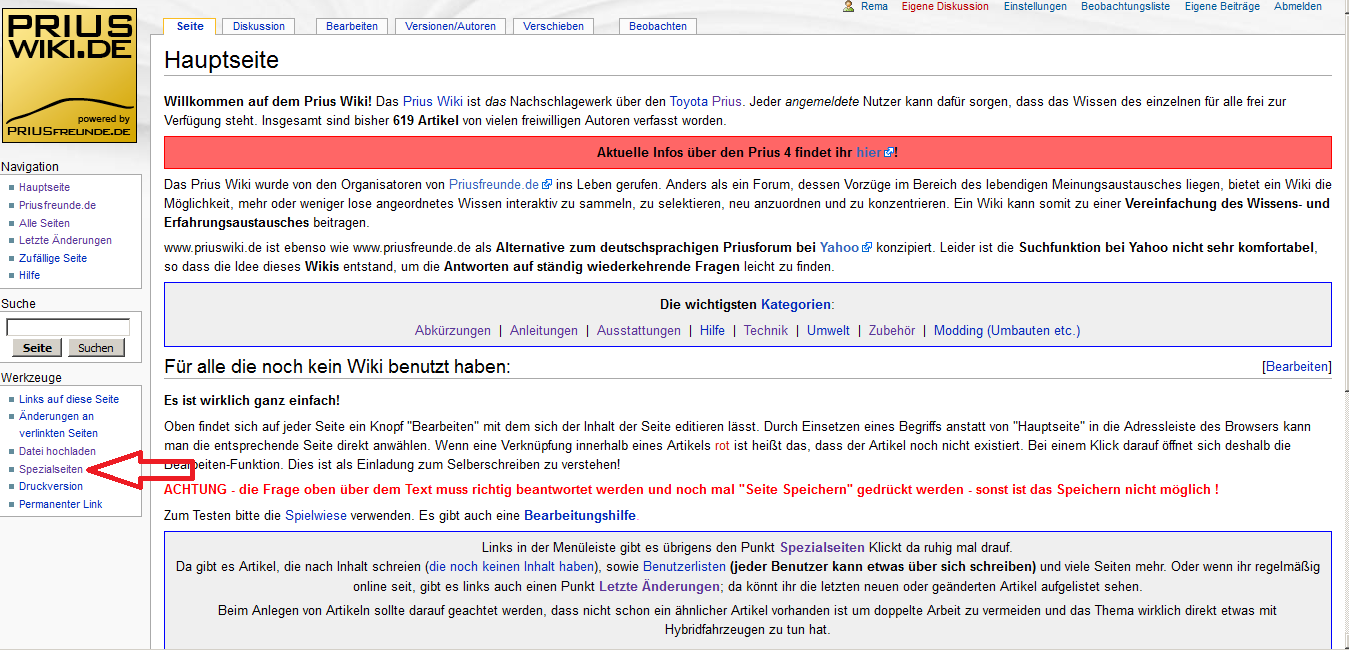This screenshot has width=1349, height=651.
Task: Open the Diskussion tab
Action: click(259, 26)
